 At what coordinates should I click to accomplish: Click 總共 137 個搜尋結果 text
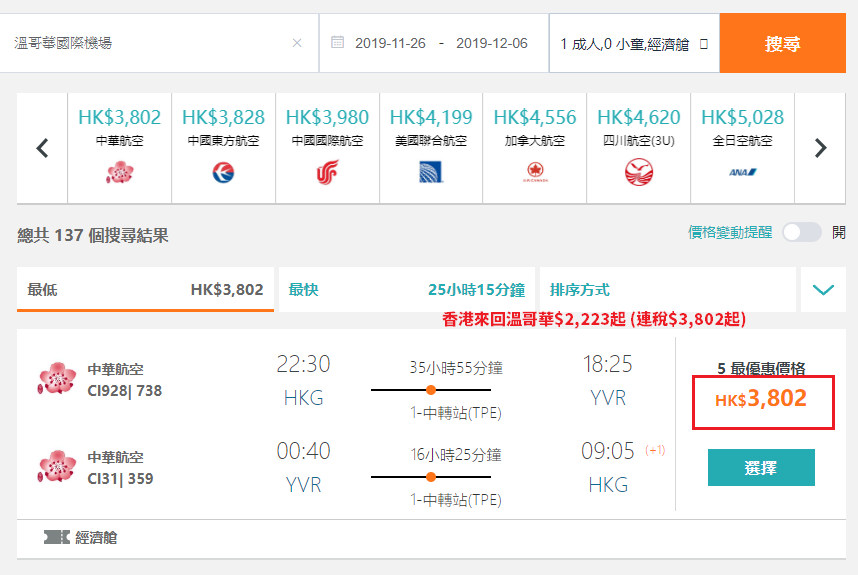tap(93, 235)
